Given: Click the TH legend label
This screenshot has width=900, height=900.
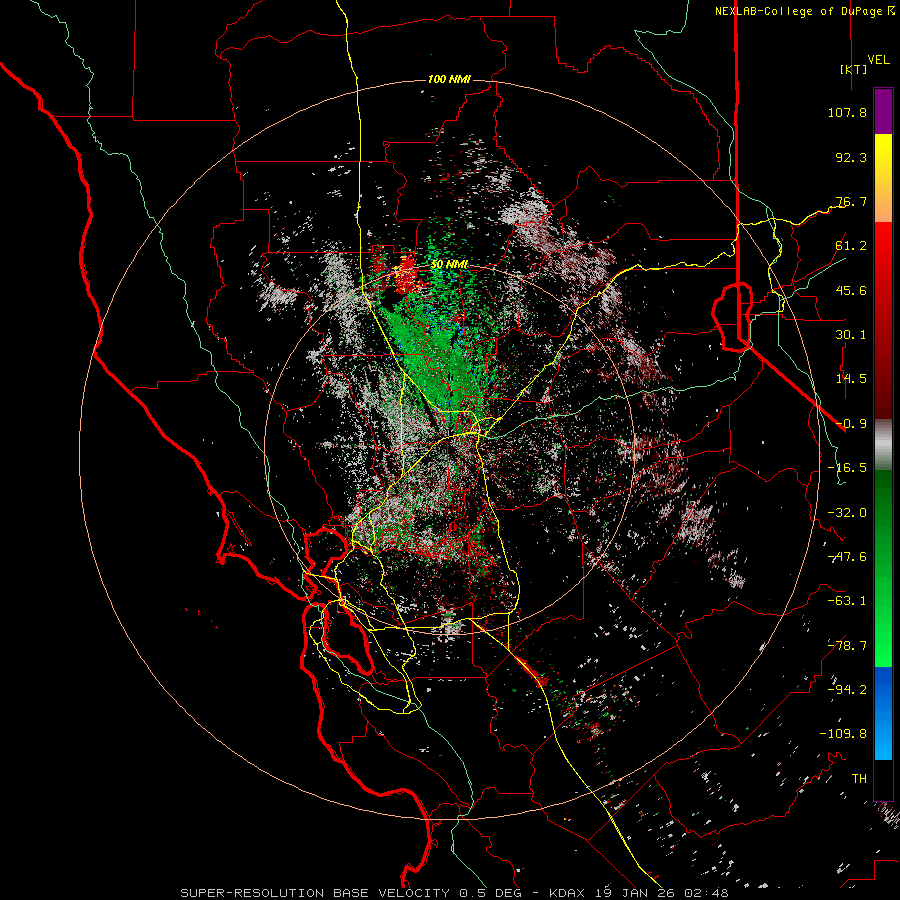Looking at the screenshot, I should pyautogui.click(x=859, y=779).
